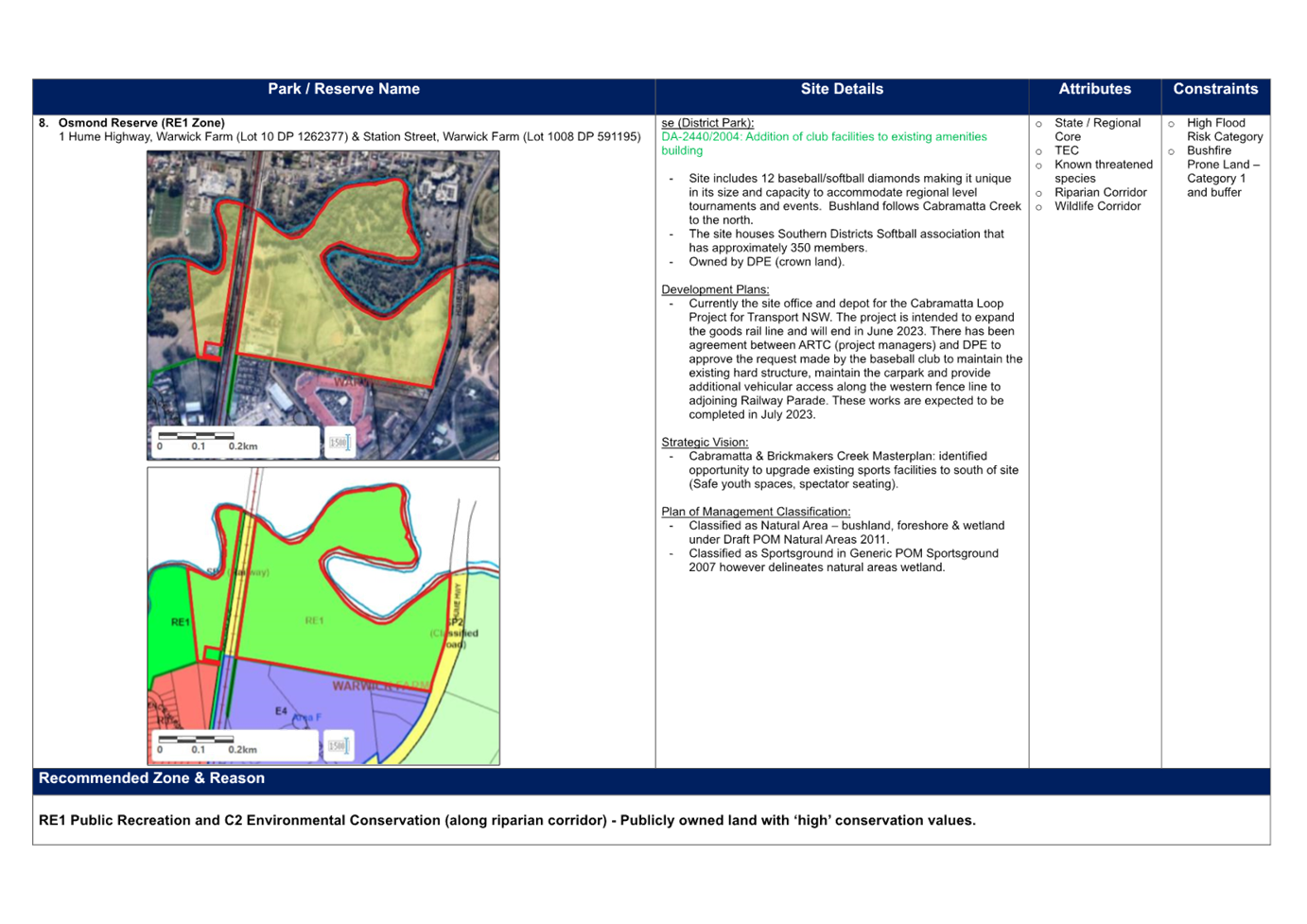Click the scale ratio icon on zoning map
The width and height of the screenshot is (1307, 924).
pyautogui.click(x=339, y=745)
